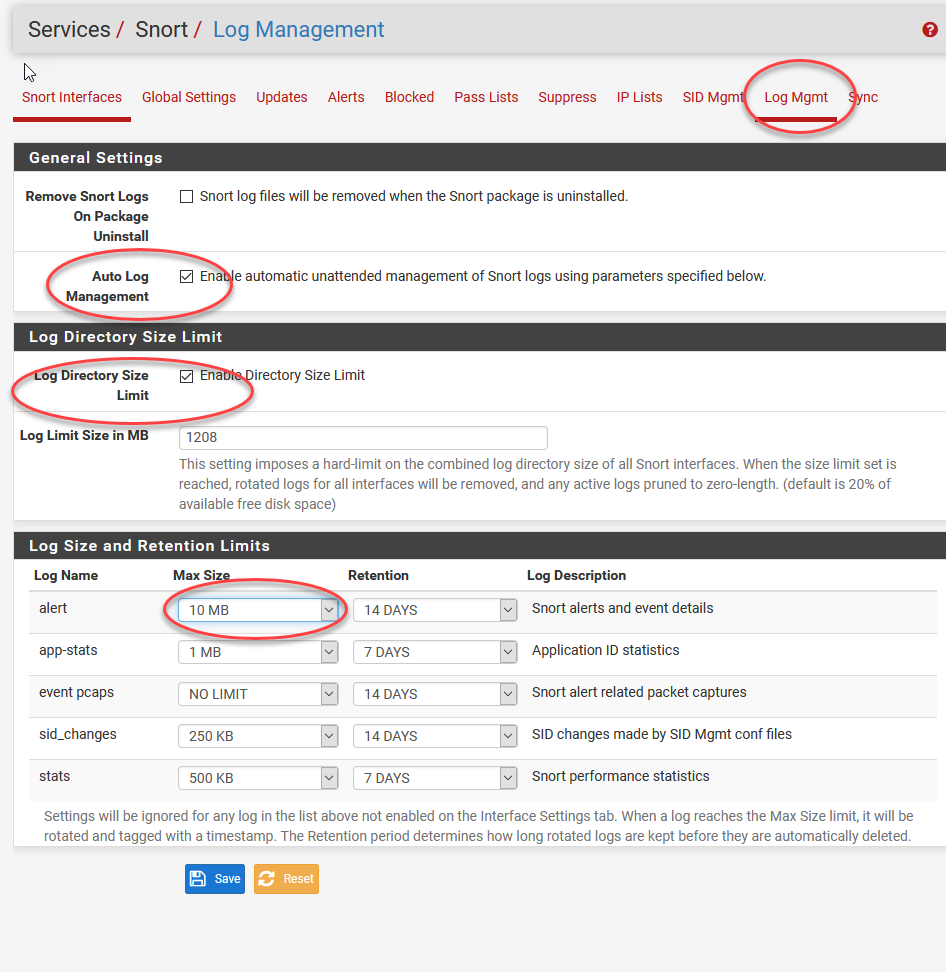Click the Log Limit Size in MB field
The image size is (946, 972).
(363, 438)
